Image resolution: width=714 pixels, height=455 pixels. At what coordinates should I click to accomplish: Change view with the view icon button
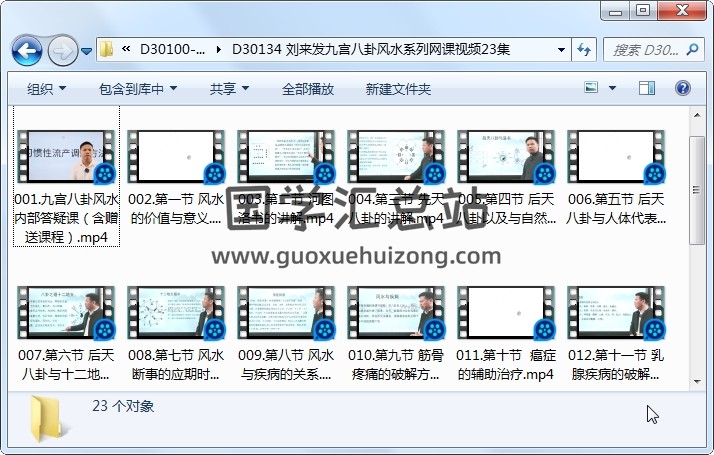[x=591, y=87]
